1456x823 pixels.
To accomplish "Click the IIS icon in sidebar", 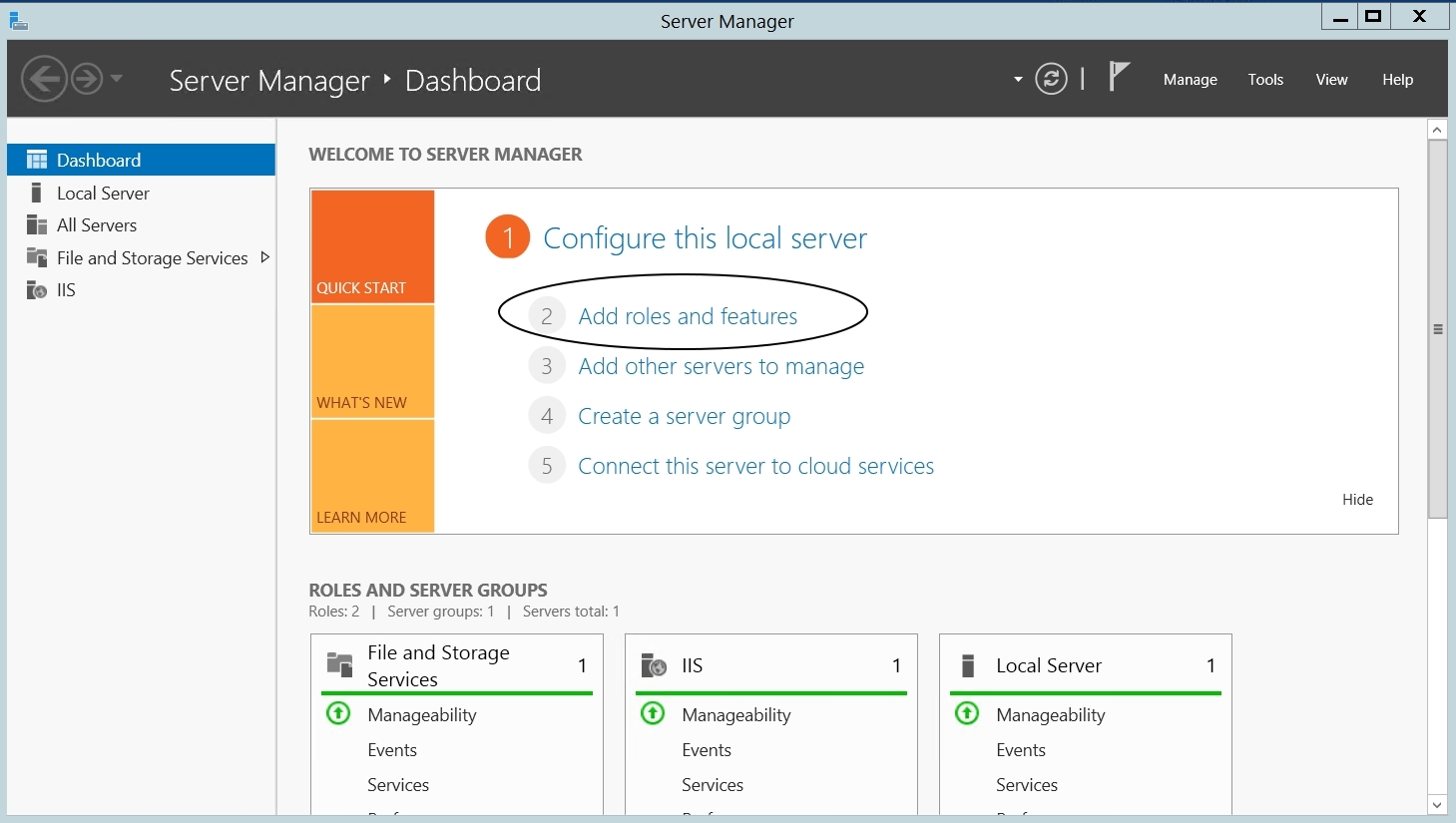I will [x=37, y=290].
